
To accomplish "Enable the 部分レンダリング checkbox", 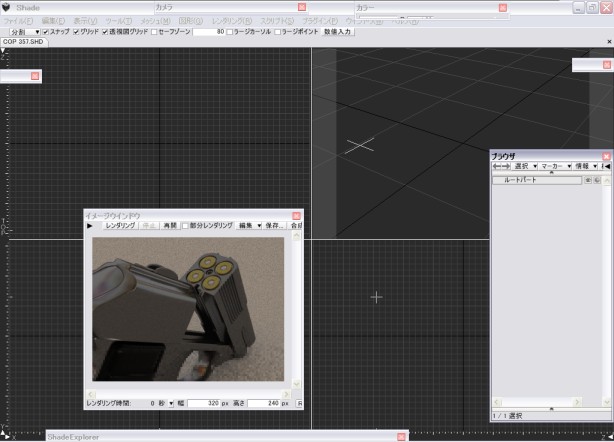I will point(185,226).
